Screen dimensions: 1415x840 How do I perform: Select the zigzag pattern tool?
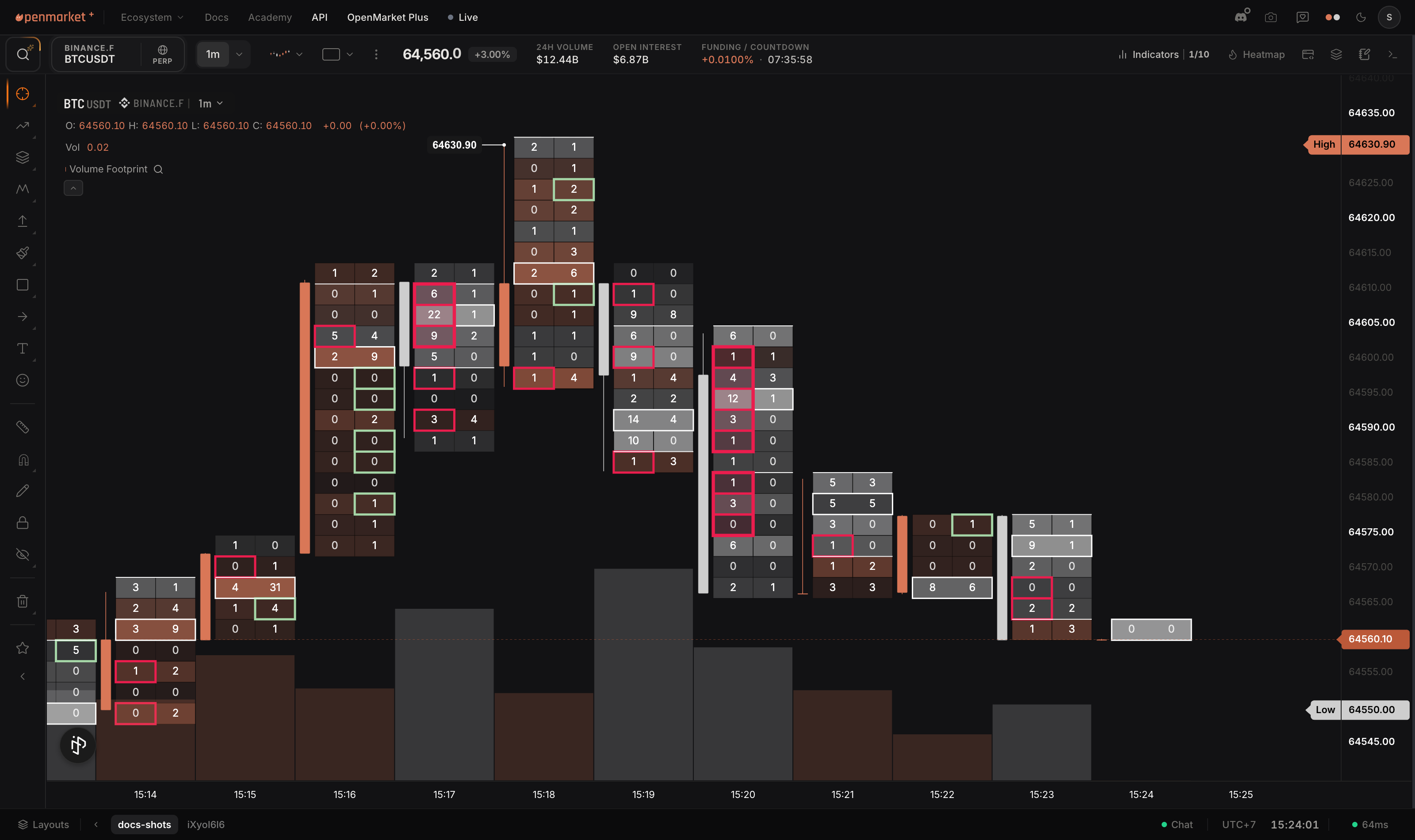point(23,189)
